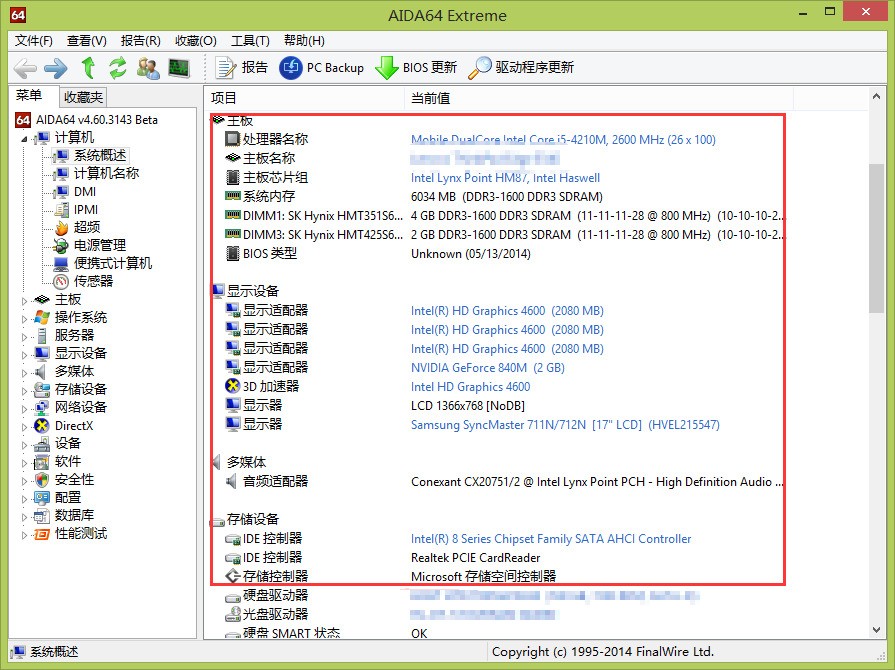Click the vertical scrollbar up arrow
Viewport: 895px width, 670px height.
tap(876, 96)
